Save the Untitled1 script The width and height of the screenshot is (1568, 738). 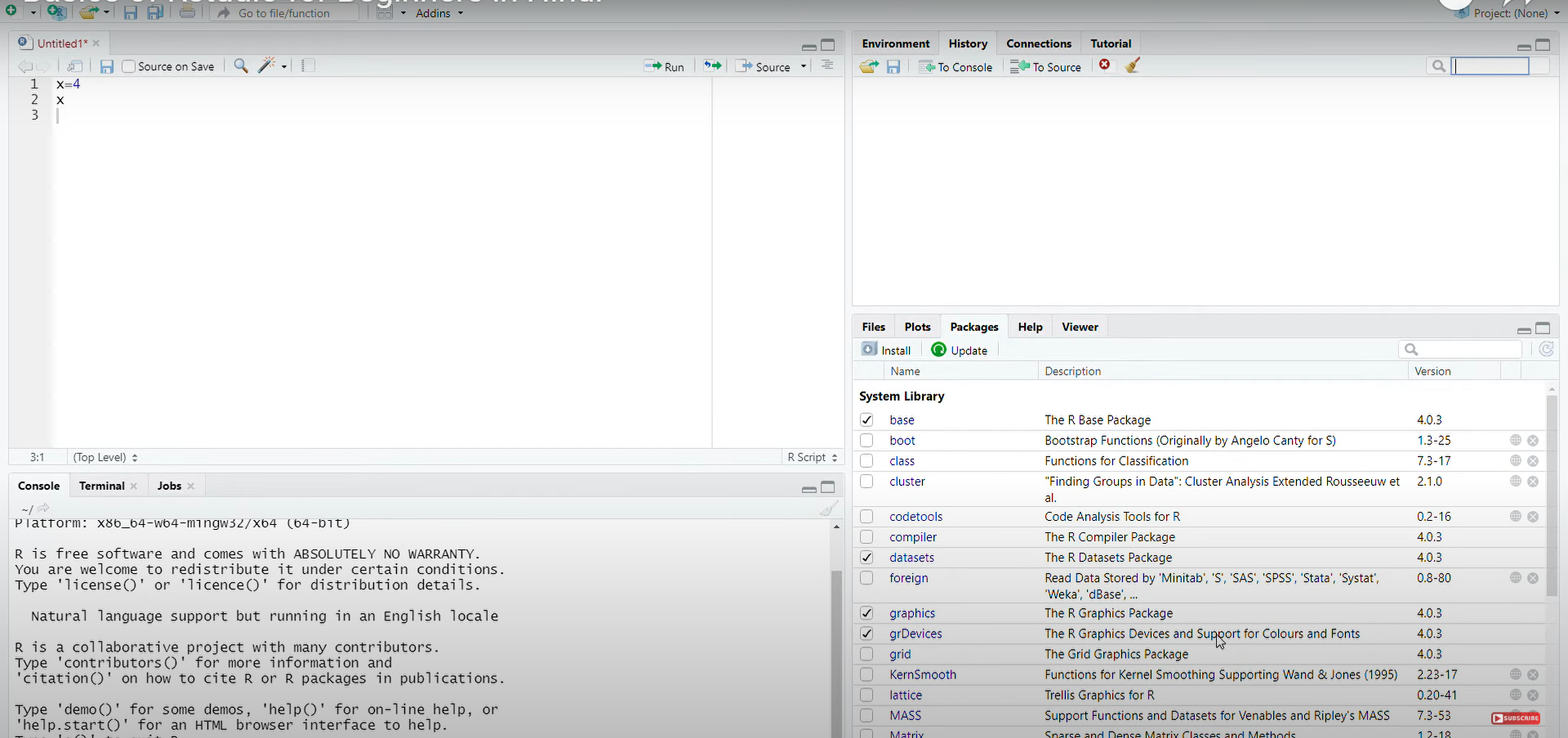click(106, 66)
